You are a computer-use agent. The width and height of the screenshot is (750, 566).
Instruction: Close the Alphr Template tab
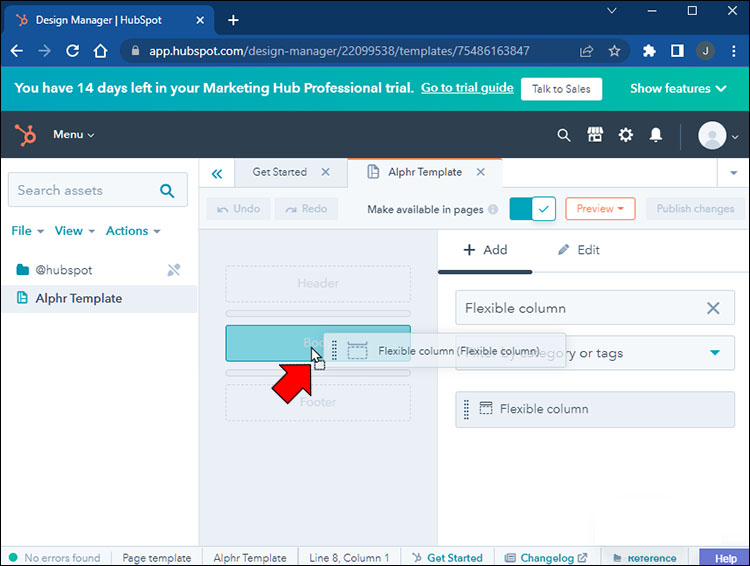[481, 172]
